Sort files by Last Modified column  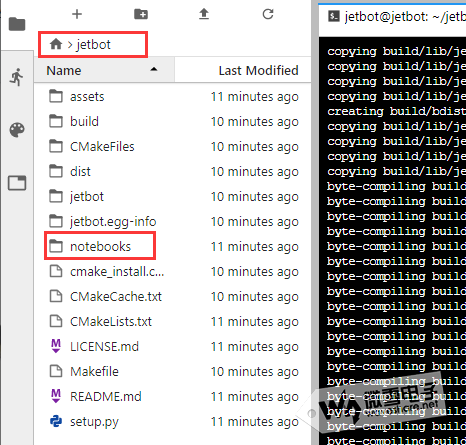(243, 70)
